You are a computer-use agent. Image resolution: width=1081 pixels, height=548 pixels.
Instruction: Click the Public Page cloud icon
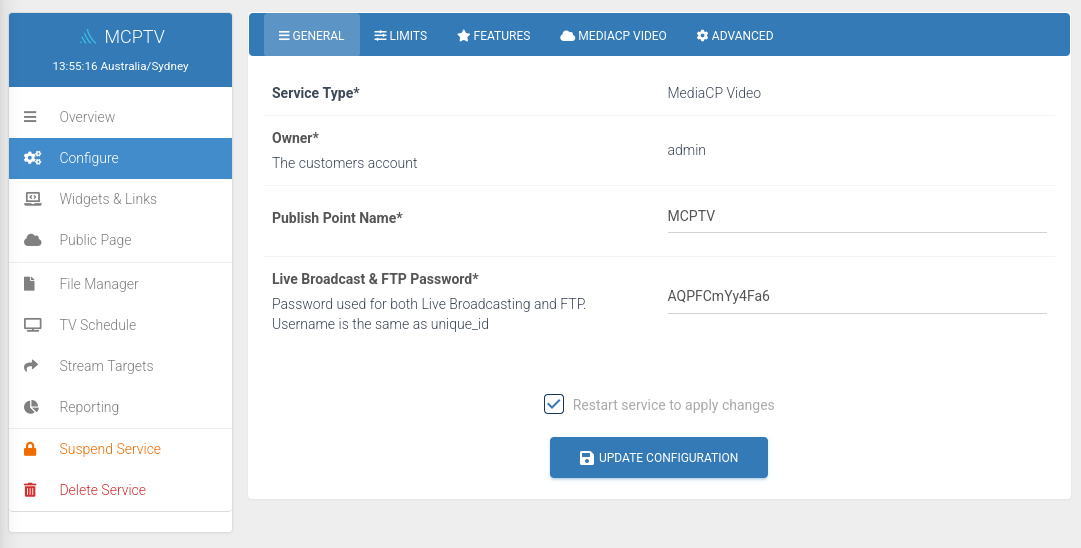pyautogui.click(x=32, y=240)
